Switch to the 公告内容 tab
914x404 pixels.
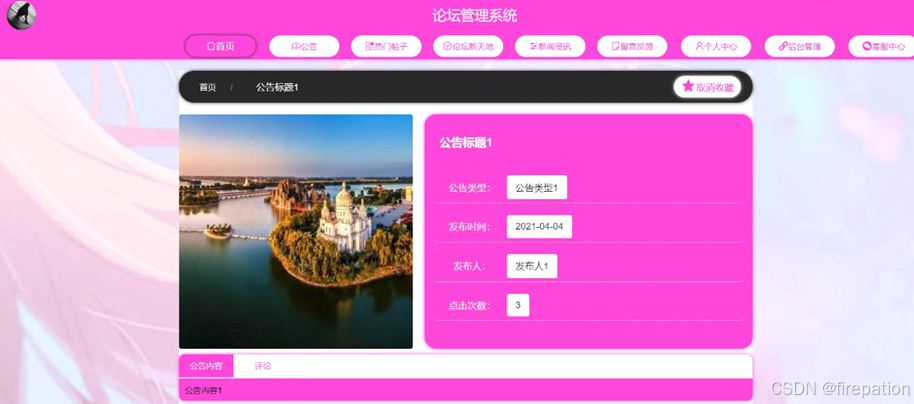coord(206,366)
